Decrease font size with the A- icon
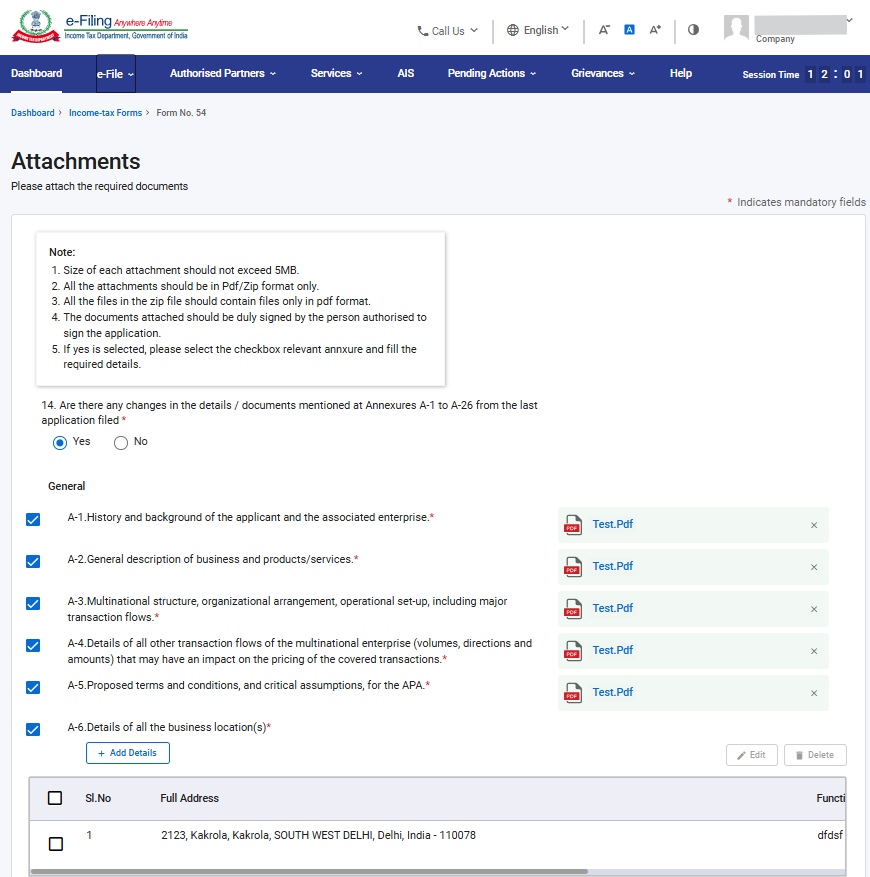Image resolution: width=870 pixels, height=877 pixels. tap(604, 30)
